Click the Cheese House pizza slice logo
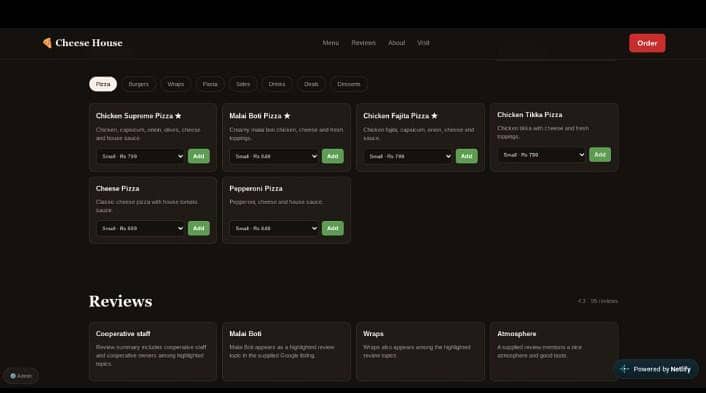706x393 pixels. click(47, 43)
